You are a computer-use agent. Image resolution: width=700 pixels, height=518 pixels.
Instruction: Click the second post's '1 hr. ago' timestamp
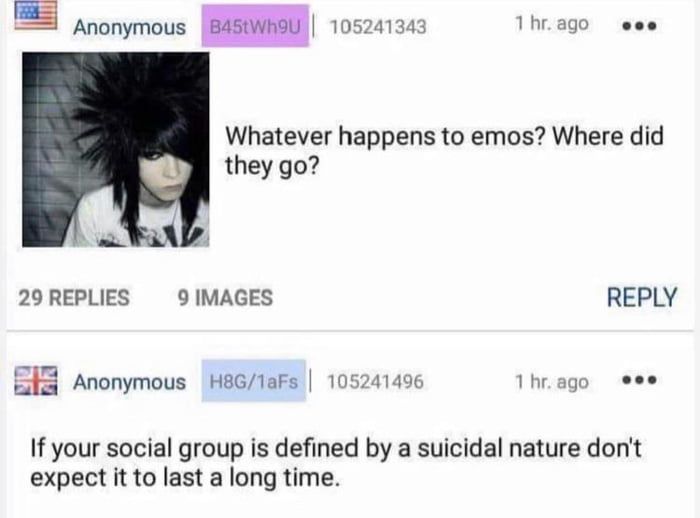pos(551,382)
